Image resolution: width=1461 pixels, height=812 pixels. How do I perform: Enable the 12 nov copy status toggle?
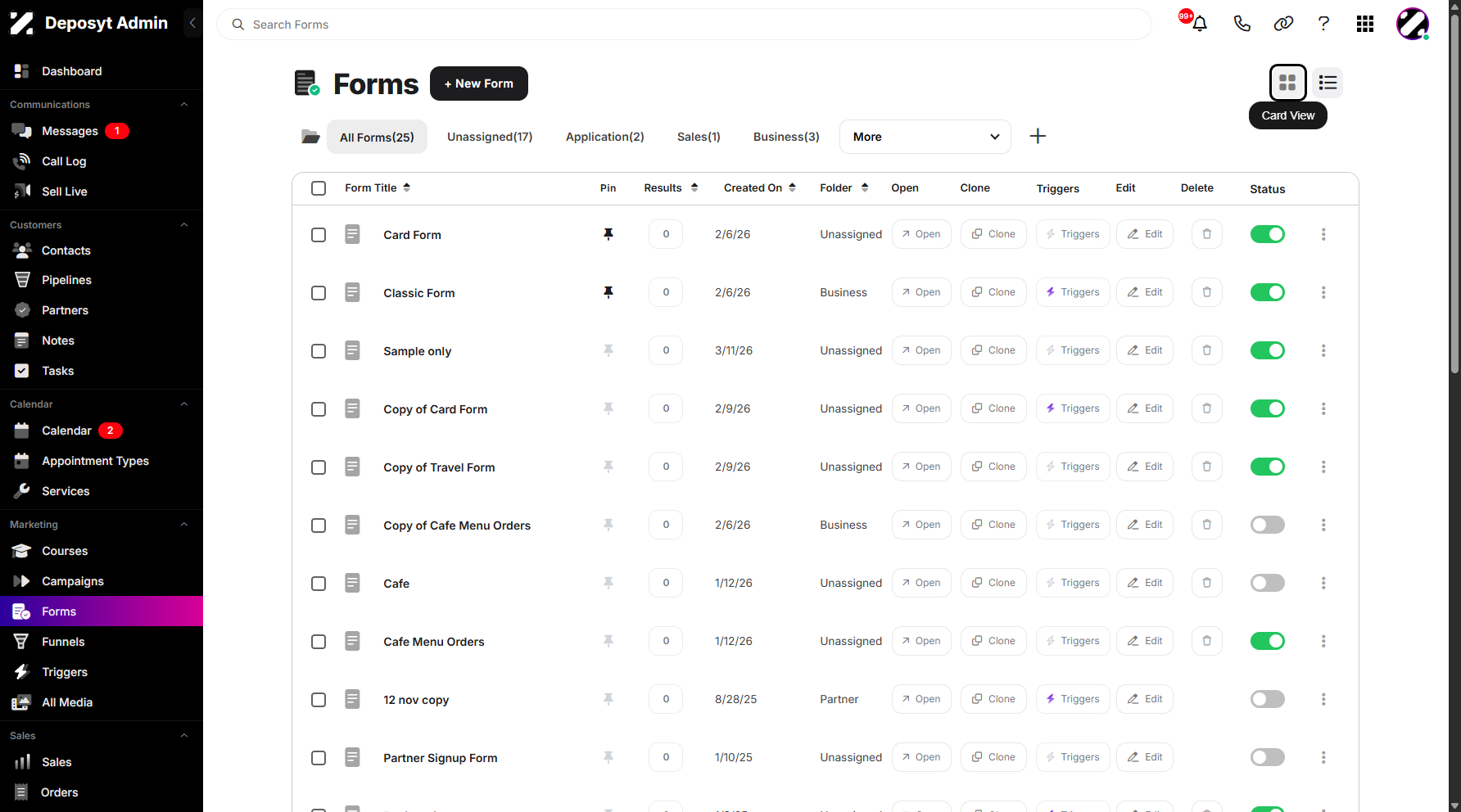pyautogui.click(x=1267, y=699)
